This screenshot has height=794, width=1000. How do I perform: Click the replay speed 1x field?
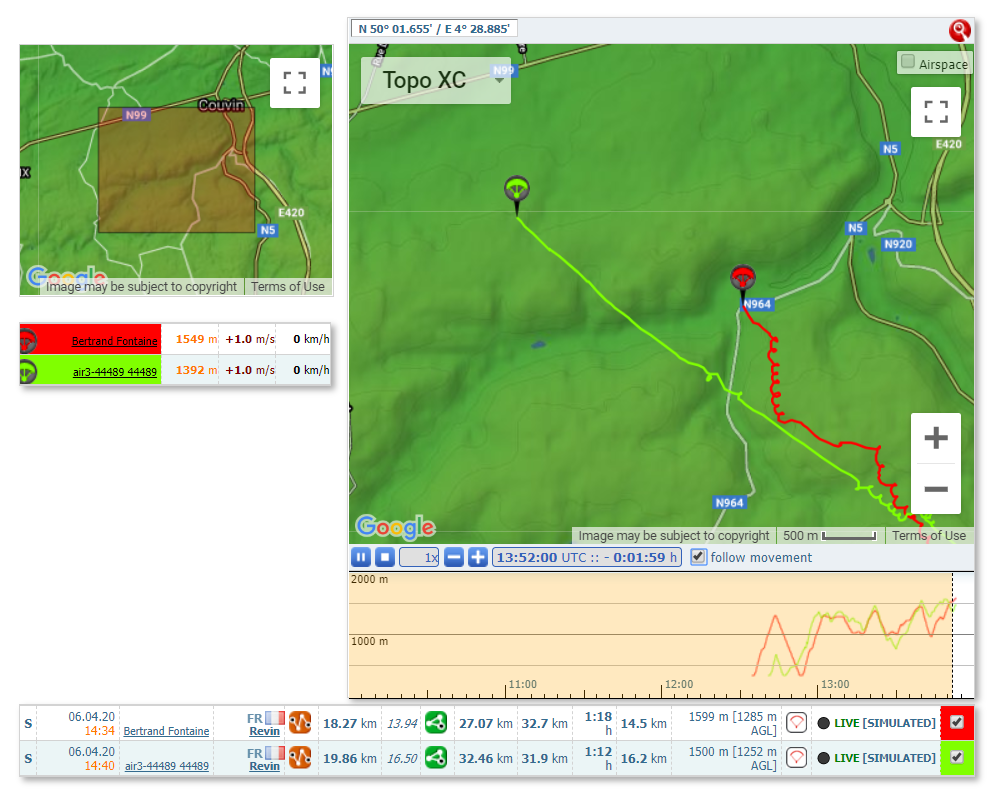[419, 557]
